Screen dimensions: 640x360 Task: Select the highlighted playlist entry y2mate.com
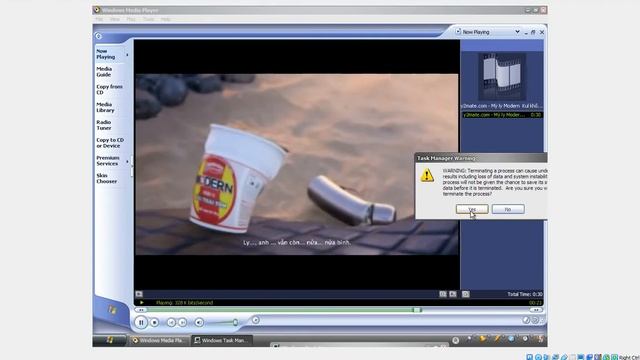point(502,115)
